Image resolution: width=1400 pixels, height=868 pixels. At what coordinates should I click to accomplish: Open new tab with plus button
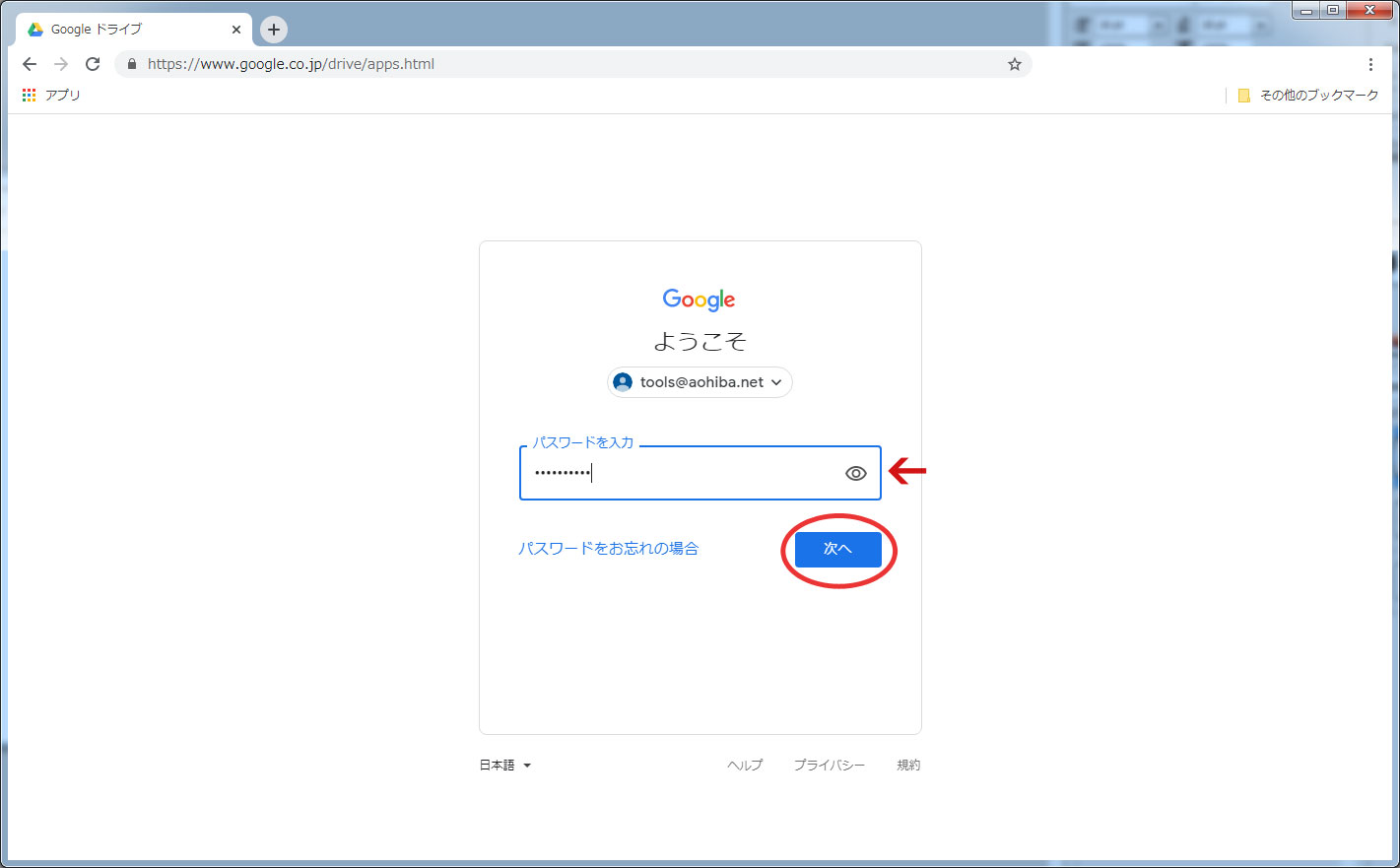(x=274, y=30)
